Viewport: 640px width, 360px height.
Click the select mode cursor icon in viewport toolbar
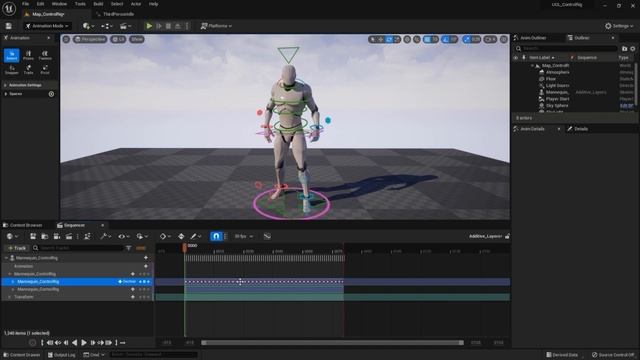[x=372, y=39]
